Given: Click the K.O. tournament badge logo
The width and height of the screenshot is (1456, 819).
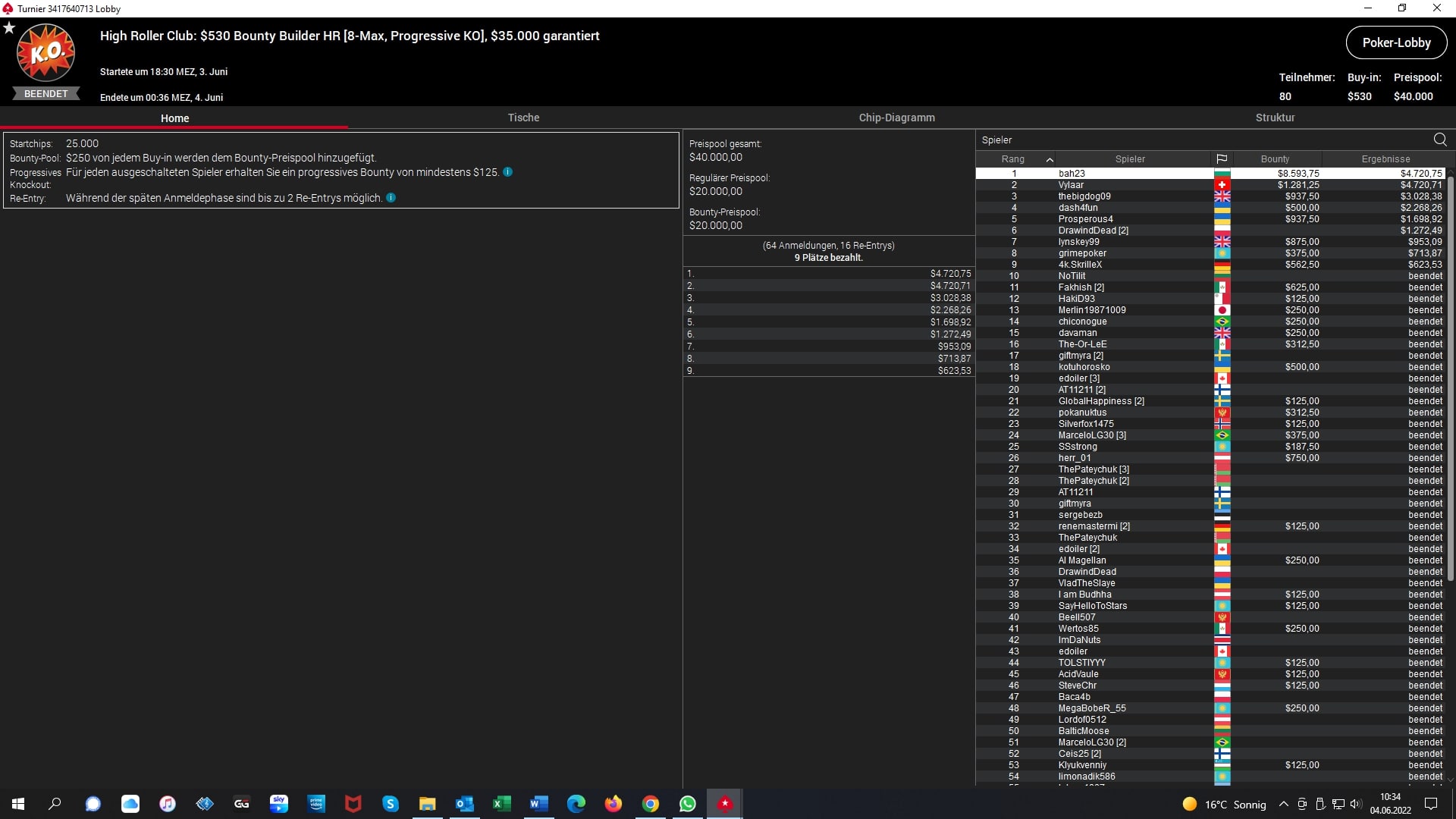Looking at the screenshot, I should tap(45, 53).
